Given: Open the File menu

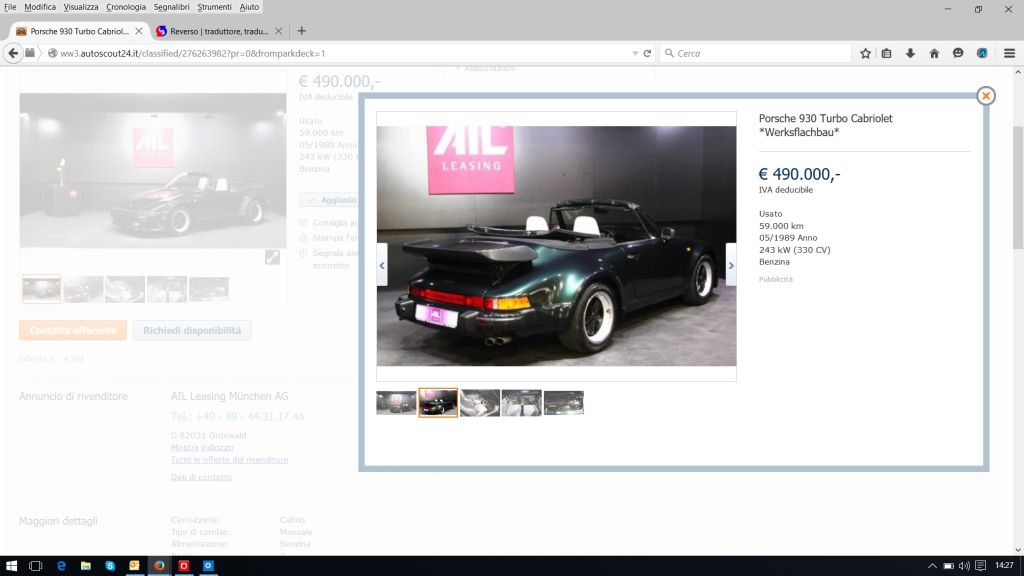Looking at the screenshot, I should 10,7.
